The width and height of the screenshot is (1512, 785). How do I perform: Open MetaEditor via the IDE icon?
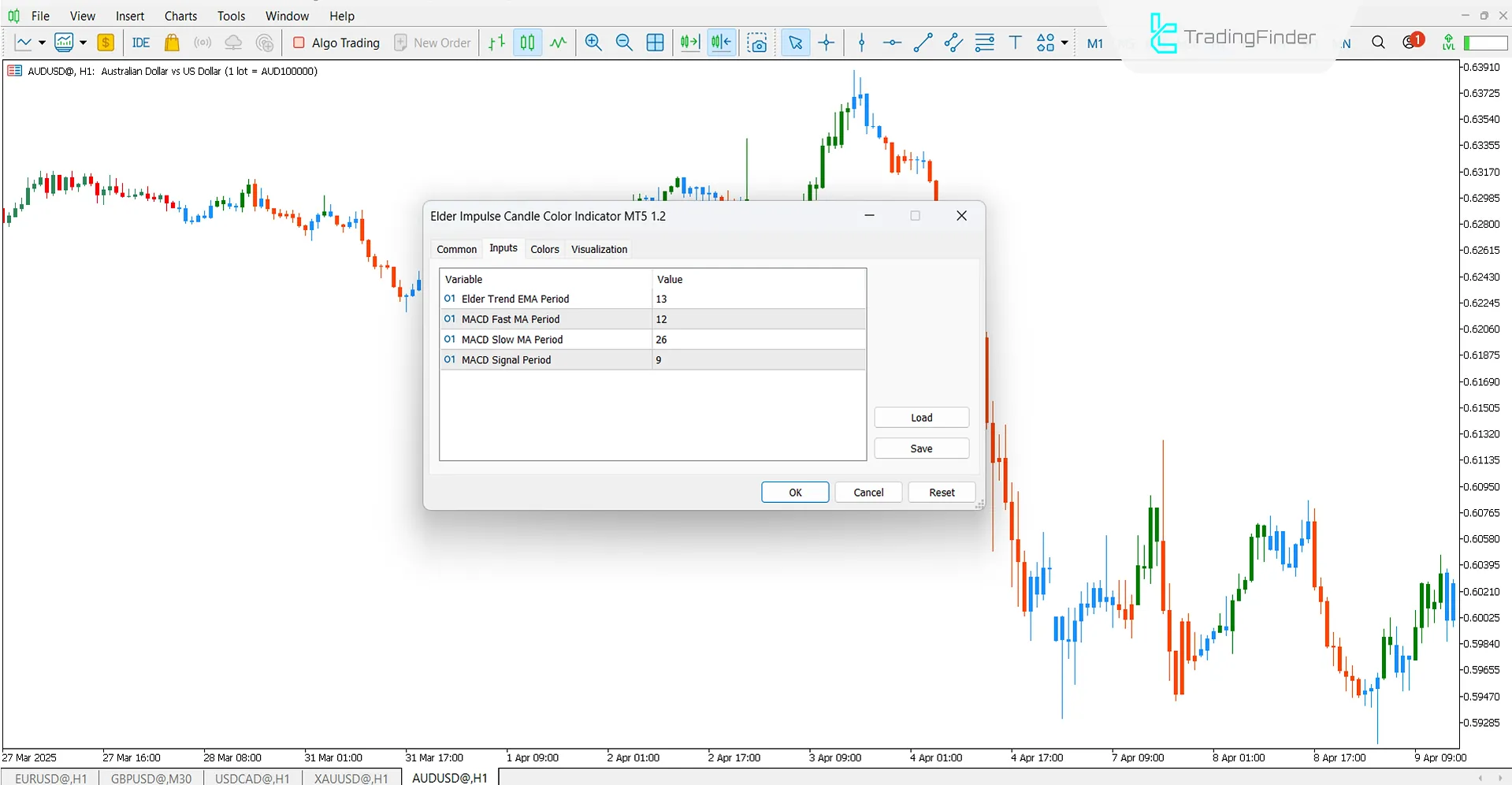click(x=141, y=43)
